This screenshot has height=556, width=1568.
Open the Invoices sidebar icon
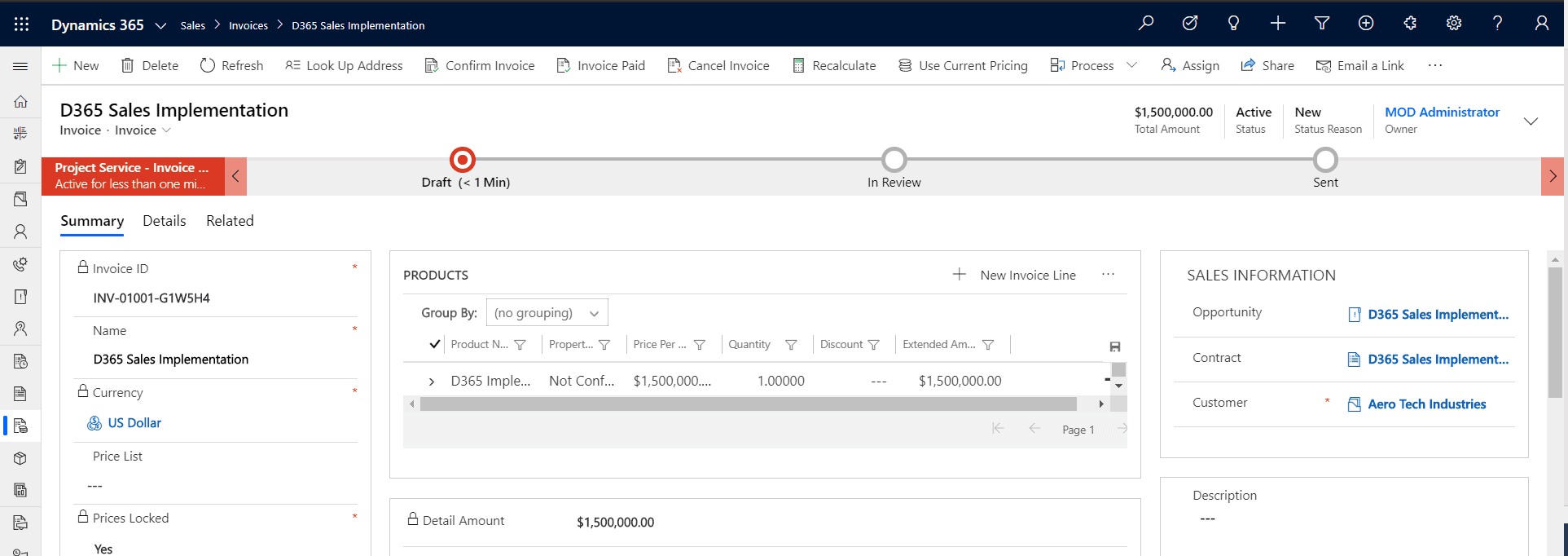20,426
